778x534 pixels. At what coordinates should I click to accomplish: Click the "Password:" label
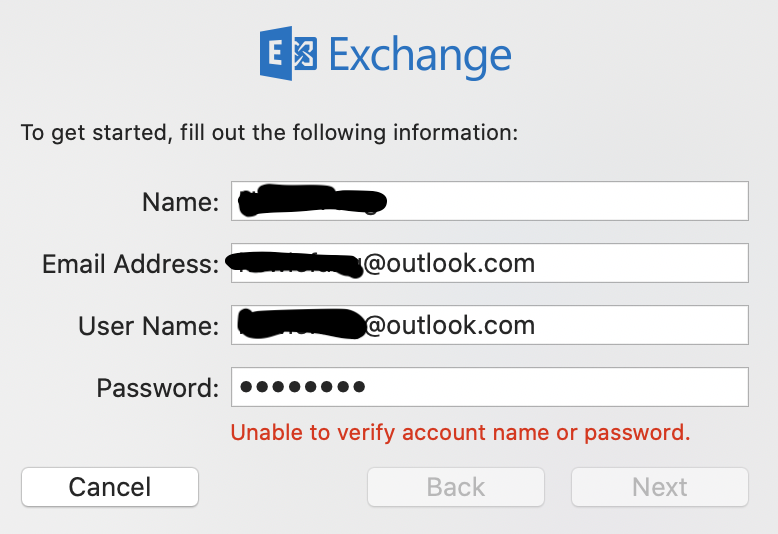(157, 388)
